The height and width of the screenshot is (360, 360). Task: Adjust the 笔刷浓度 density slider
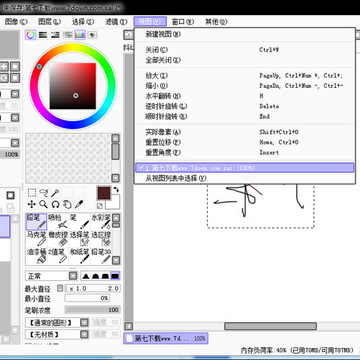92,310
